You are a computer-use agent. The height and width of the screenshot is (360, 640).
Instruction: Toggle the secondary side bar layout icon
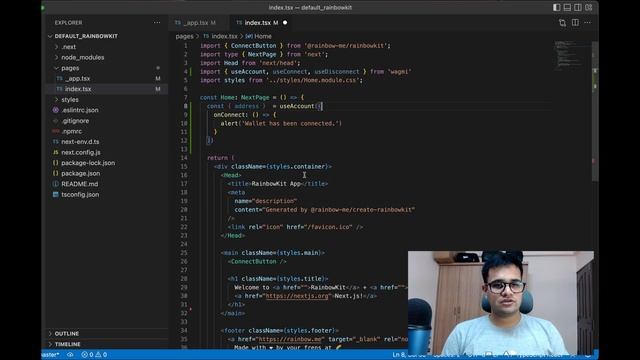(578, 7)
